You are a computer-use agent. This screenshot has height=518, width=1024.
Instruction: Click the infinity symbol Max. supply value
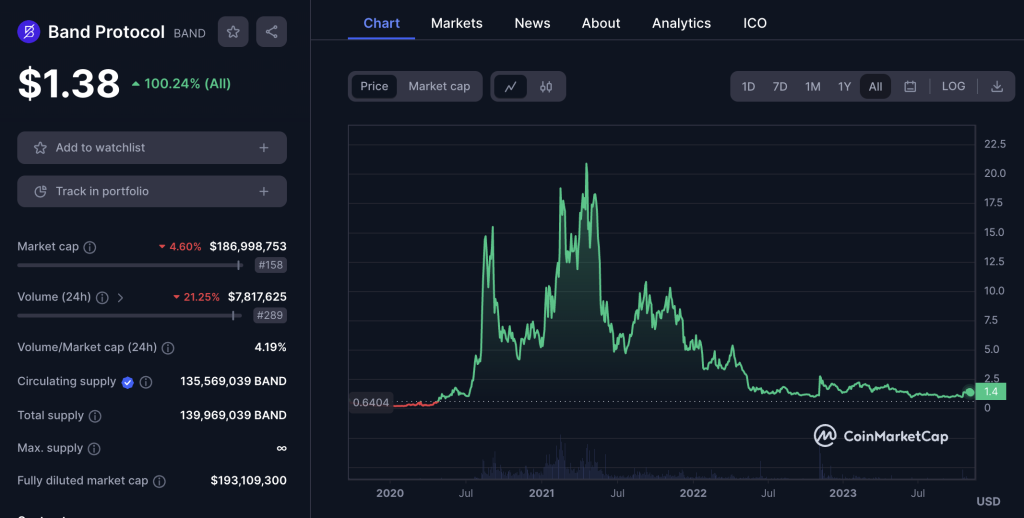[281, 448]
